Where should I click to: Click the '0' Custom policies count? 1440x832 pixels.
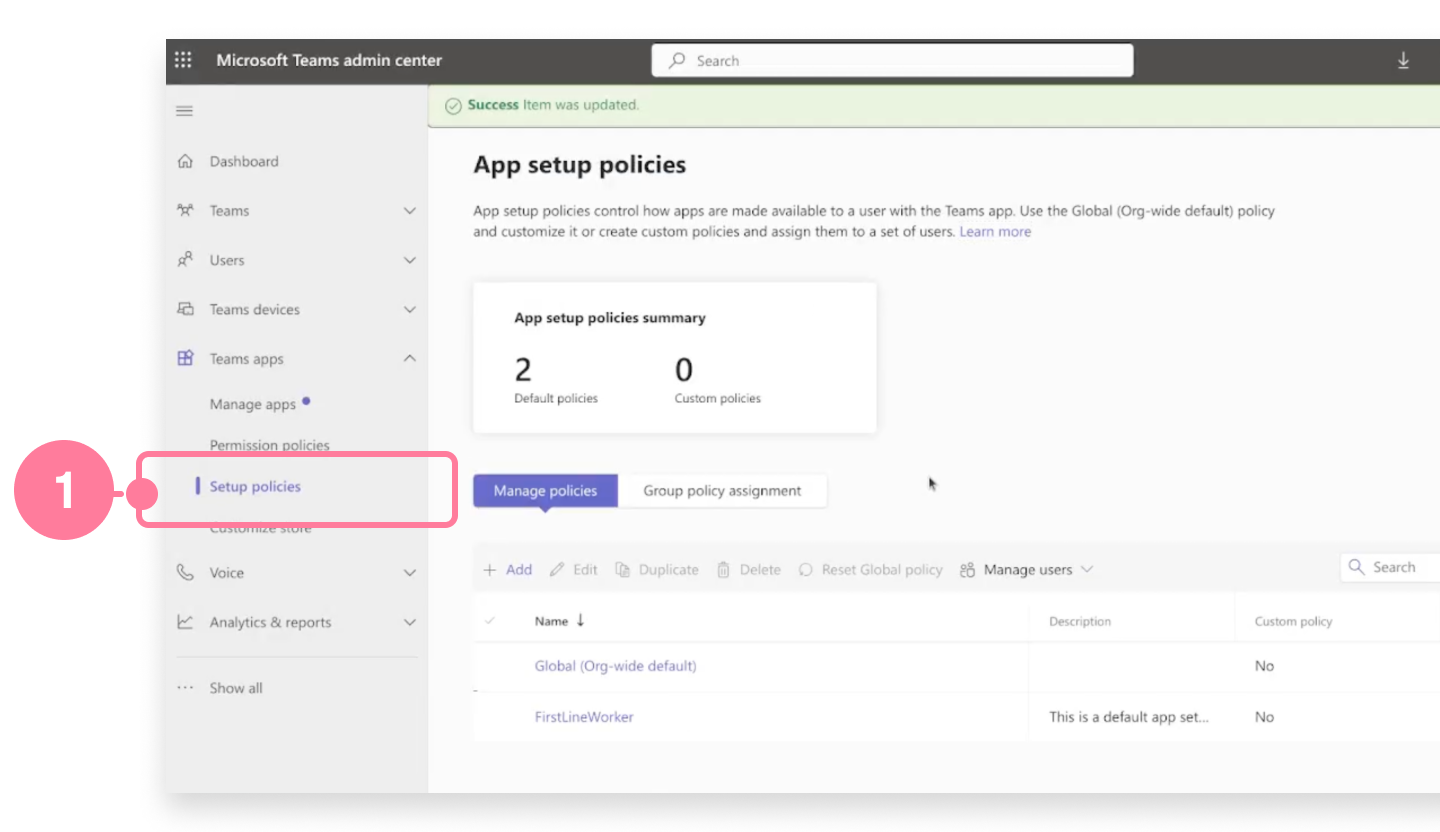pyautogui.click(x=683, y=370)
